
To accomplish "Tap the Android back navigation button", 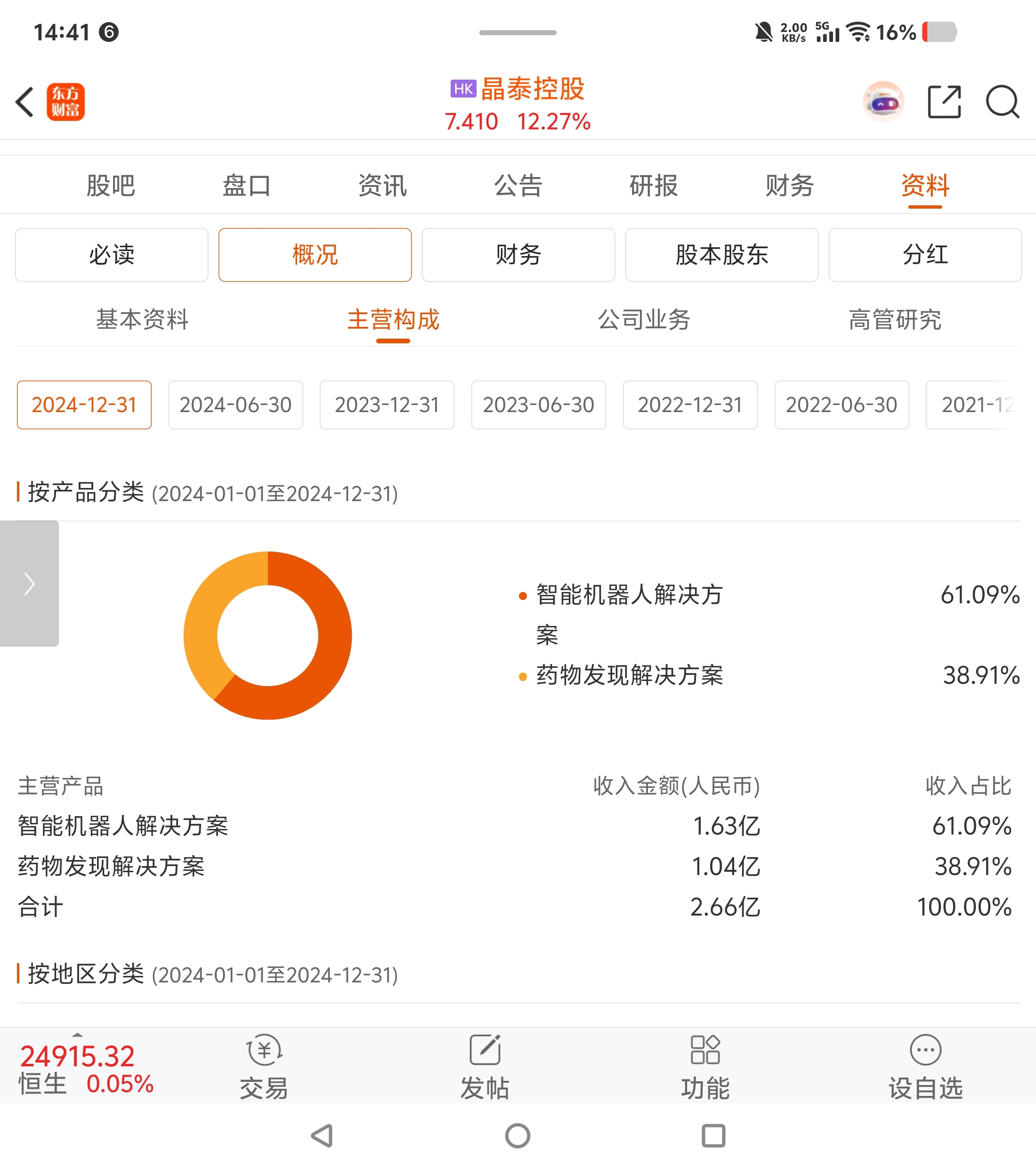I will pos(322,1136).
